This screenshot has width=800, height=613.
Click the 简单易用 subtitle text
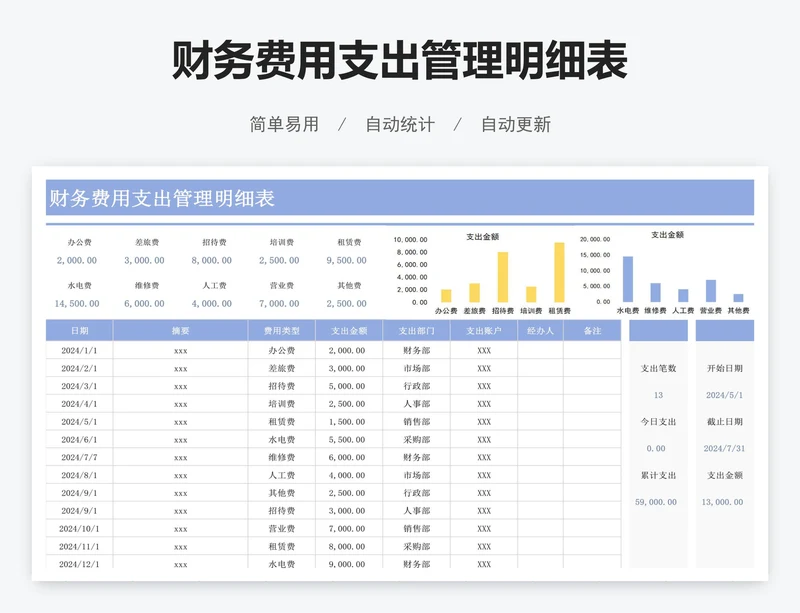pos(284,124)
